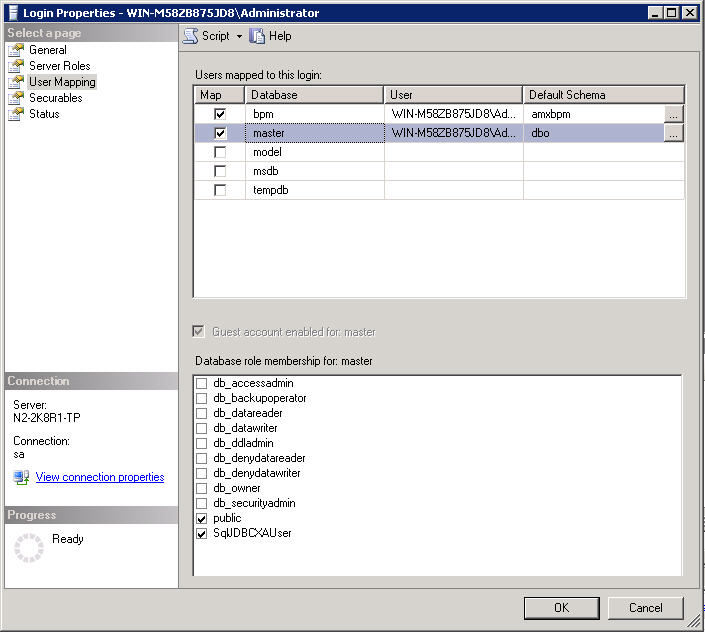Image resolution: width=705 pixels, height=632 pixels.
Task: Select the Securables page icon
Action: tap(15, 98)
